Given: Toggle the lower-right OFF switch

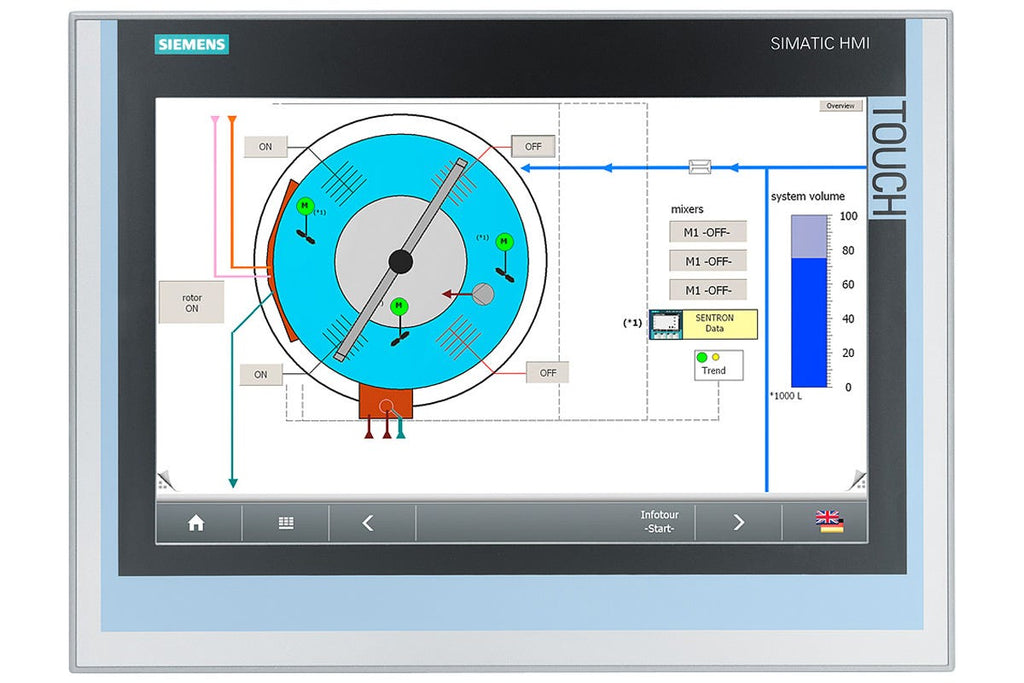Looking at the screenshot, I should tap(547, 373).
